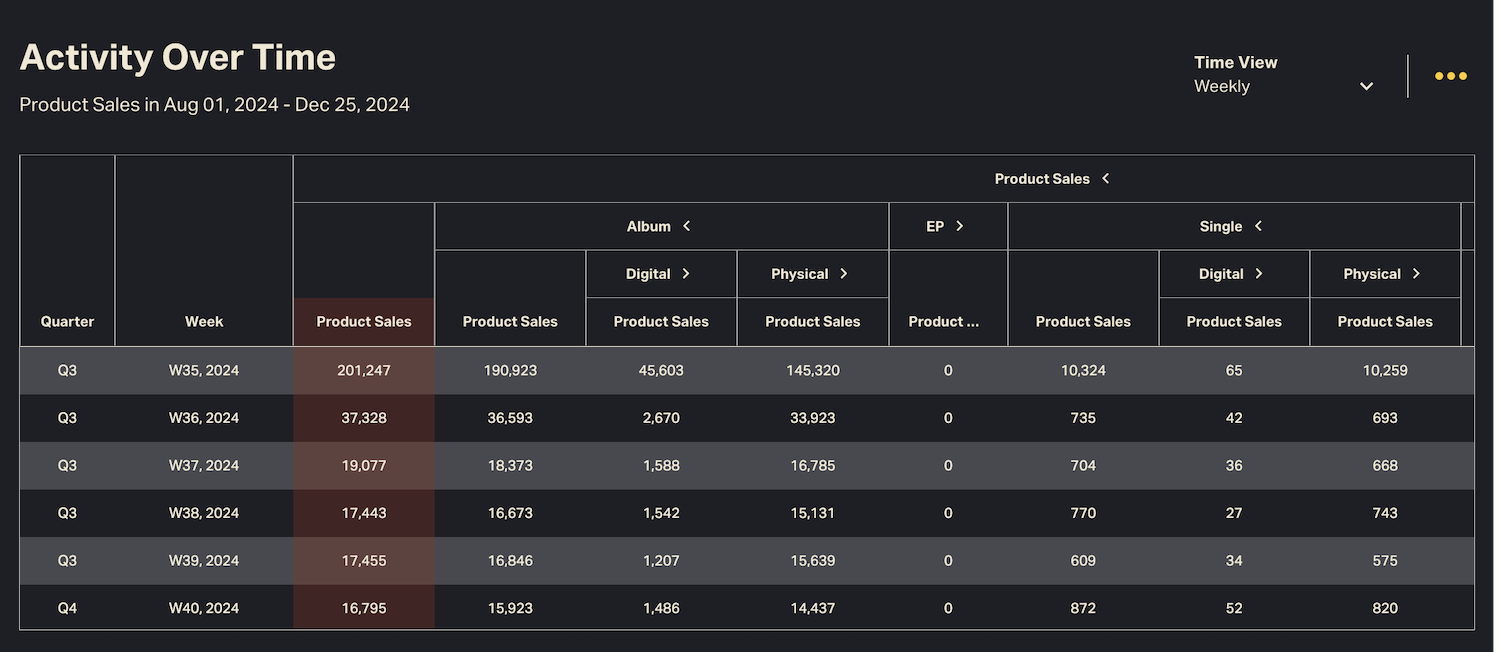Expand the Single Digital sub-column
The width and height of the screenshot is (1500, 652).
coord(1258,274)
